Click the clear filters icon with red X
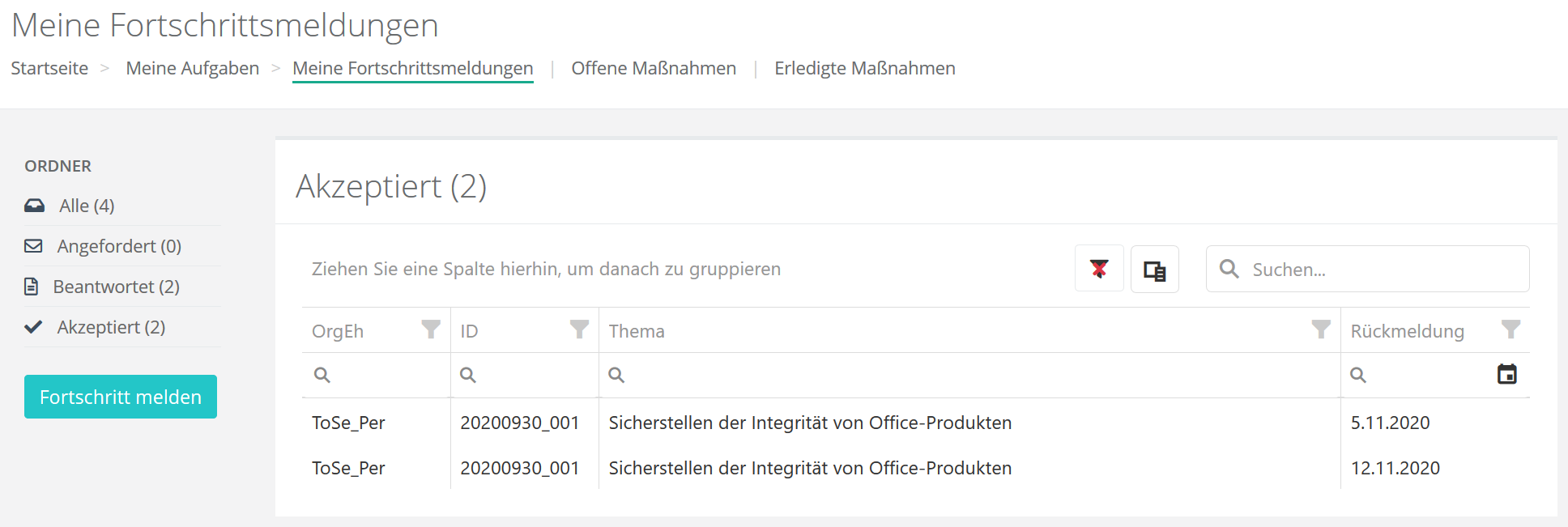The image size is (1568, 527). (1099, 269)
